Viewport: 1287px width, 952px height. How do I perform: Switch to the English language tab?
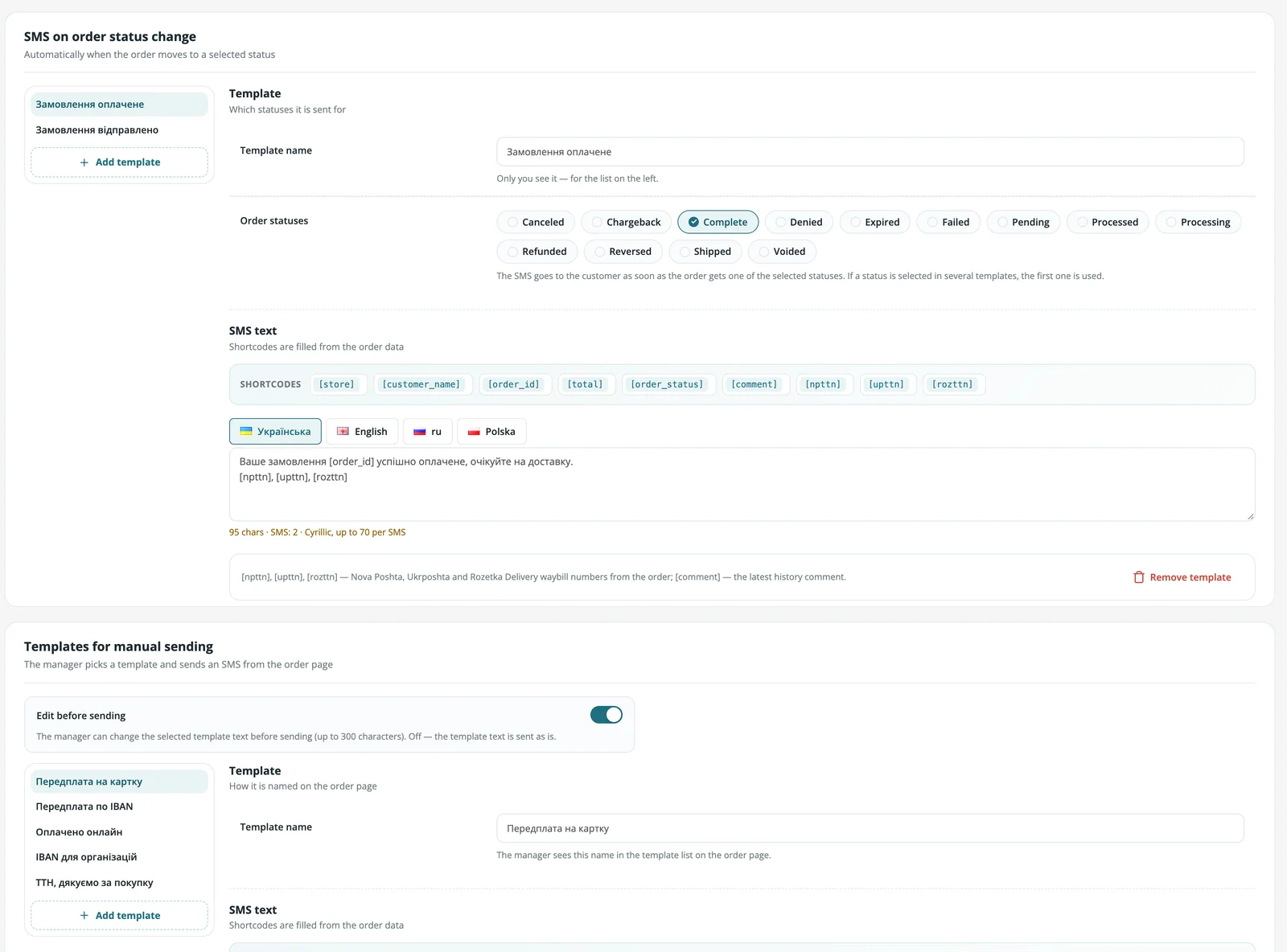click(x=362, y=432)
